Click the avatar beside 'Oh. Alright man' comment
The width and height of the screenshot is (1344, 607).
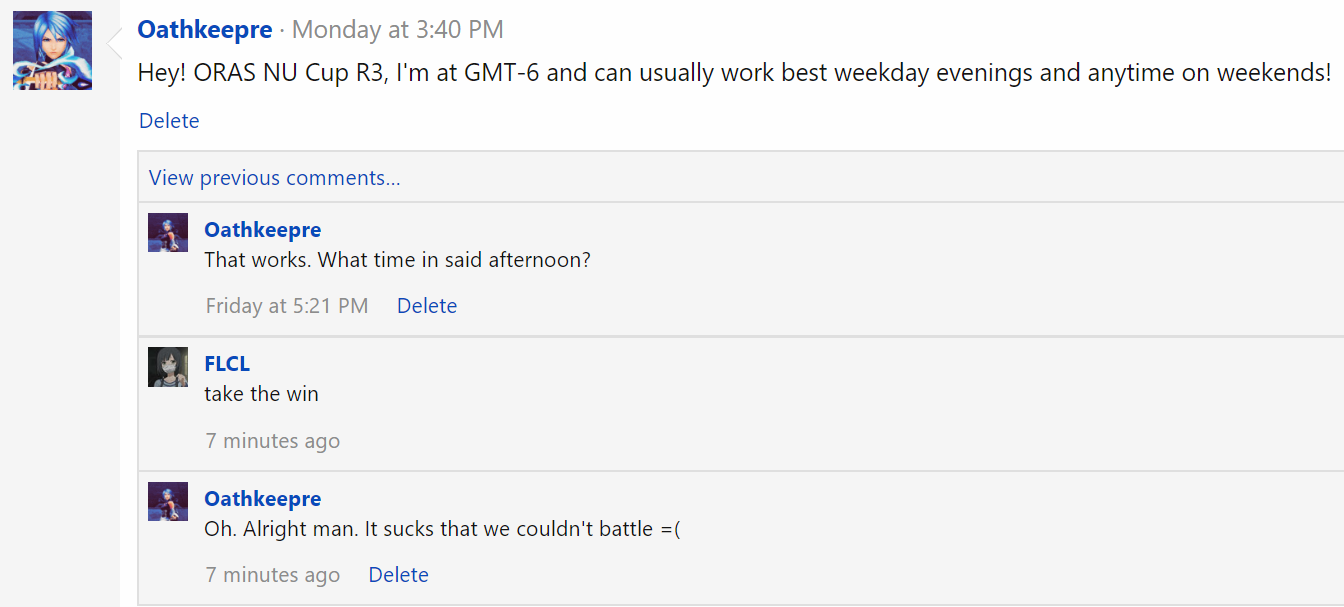click(168, 501)
